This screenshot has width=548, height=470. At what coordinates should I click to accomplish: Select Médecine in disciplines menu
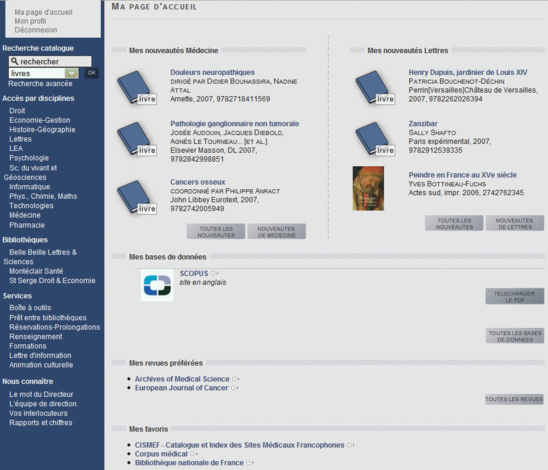point(25,215)
